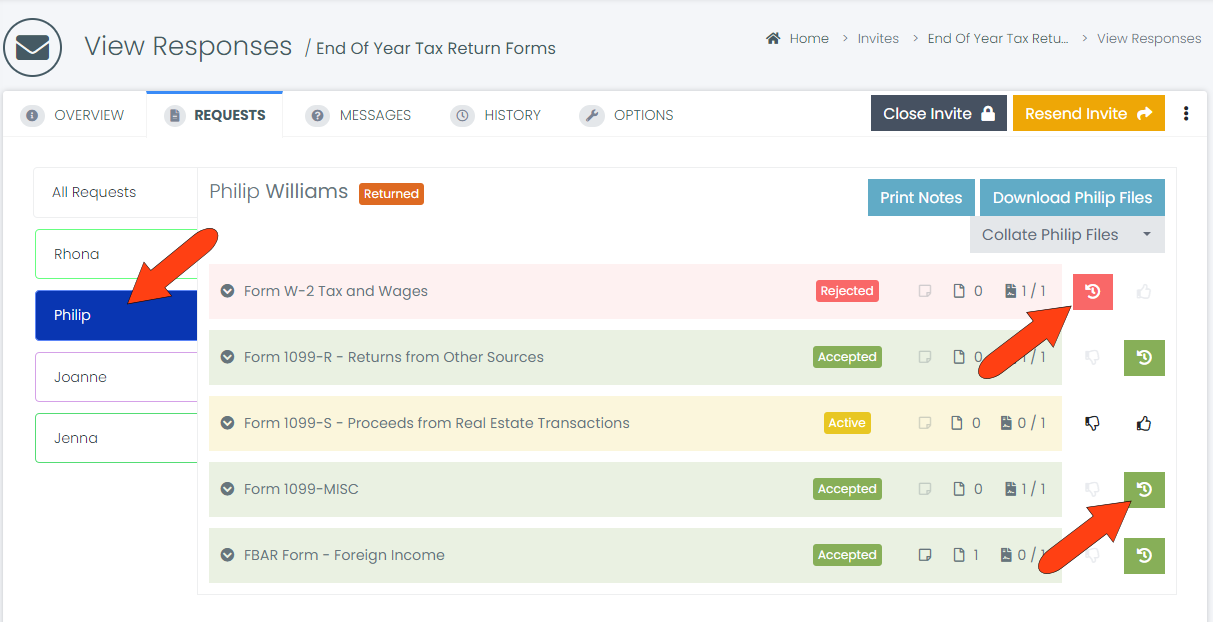Open the HISTORY tab
The width and height of the screenshot is (1213, 622).
click(x=496, y=114)
